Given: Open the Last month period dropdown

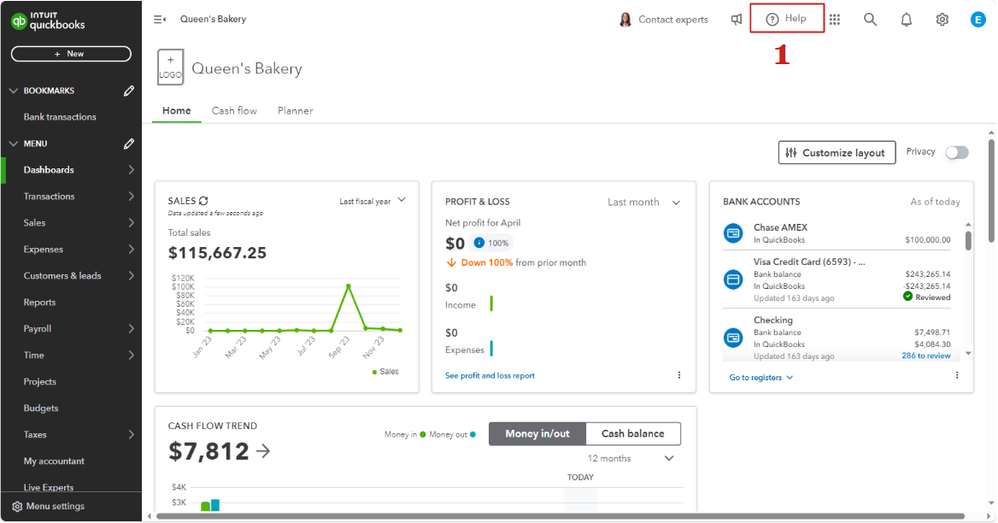Looking at the screenshot, I should (x=643, y=202).
